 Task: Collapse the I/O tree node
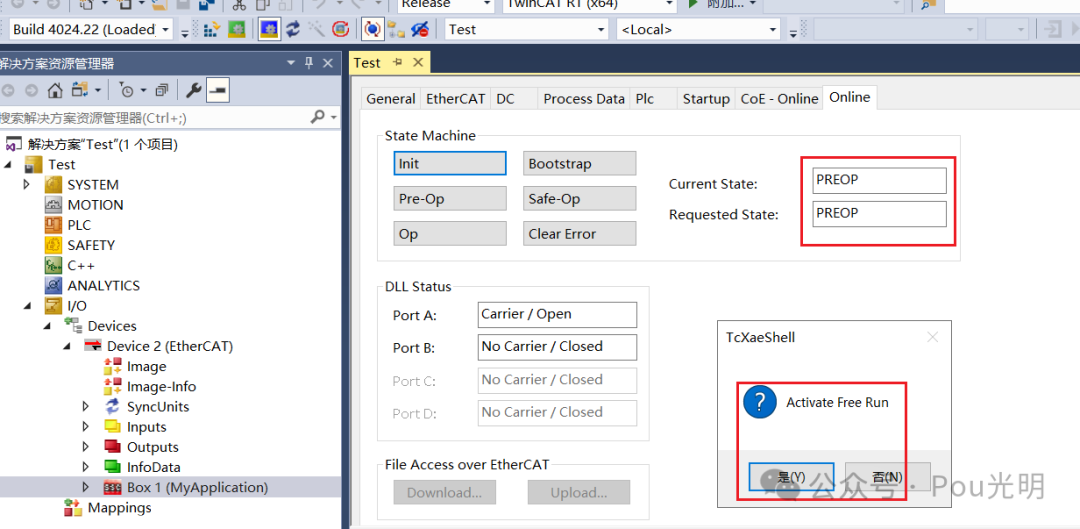(28, 306)
